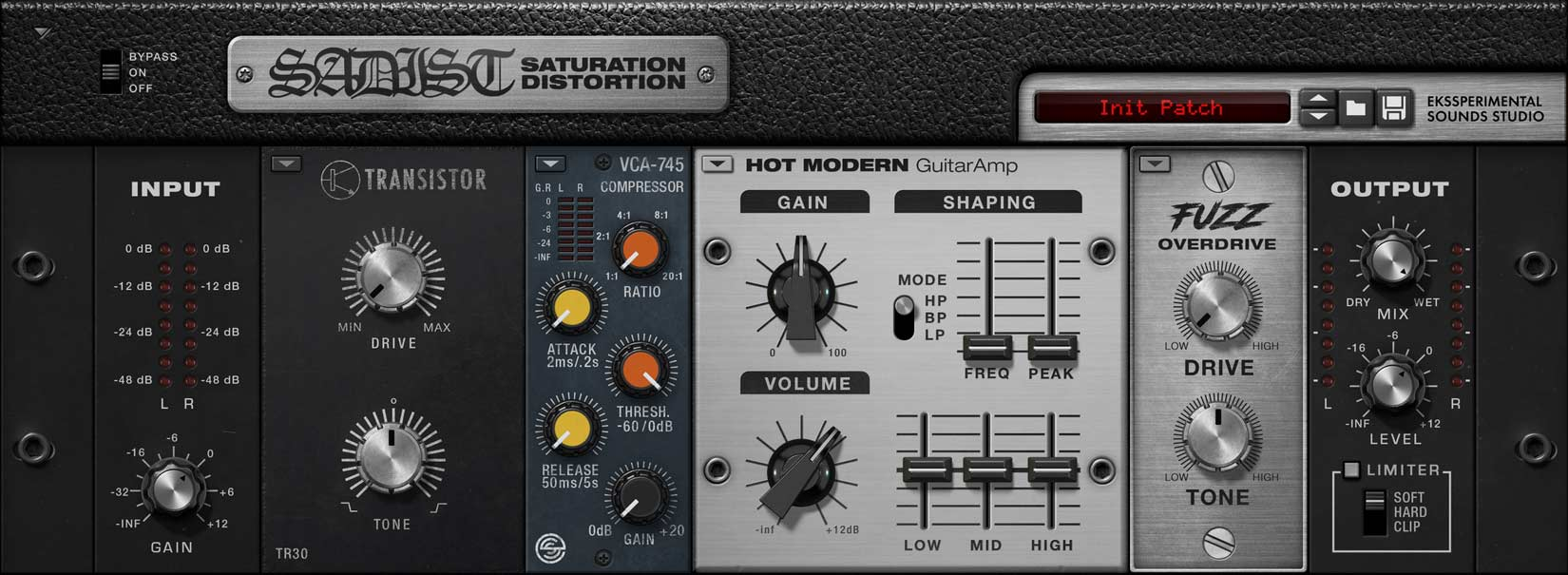This screenshot has width=1568, height=575.
Task: Open the Fuzz Overdrive module dropdown
Action: [x=1155, y=164]
